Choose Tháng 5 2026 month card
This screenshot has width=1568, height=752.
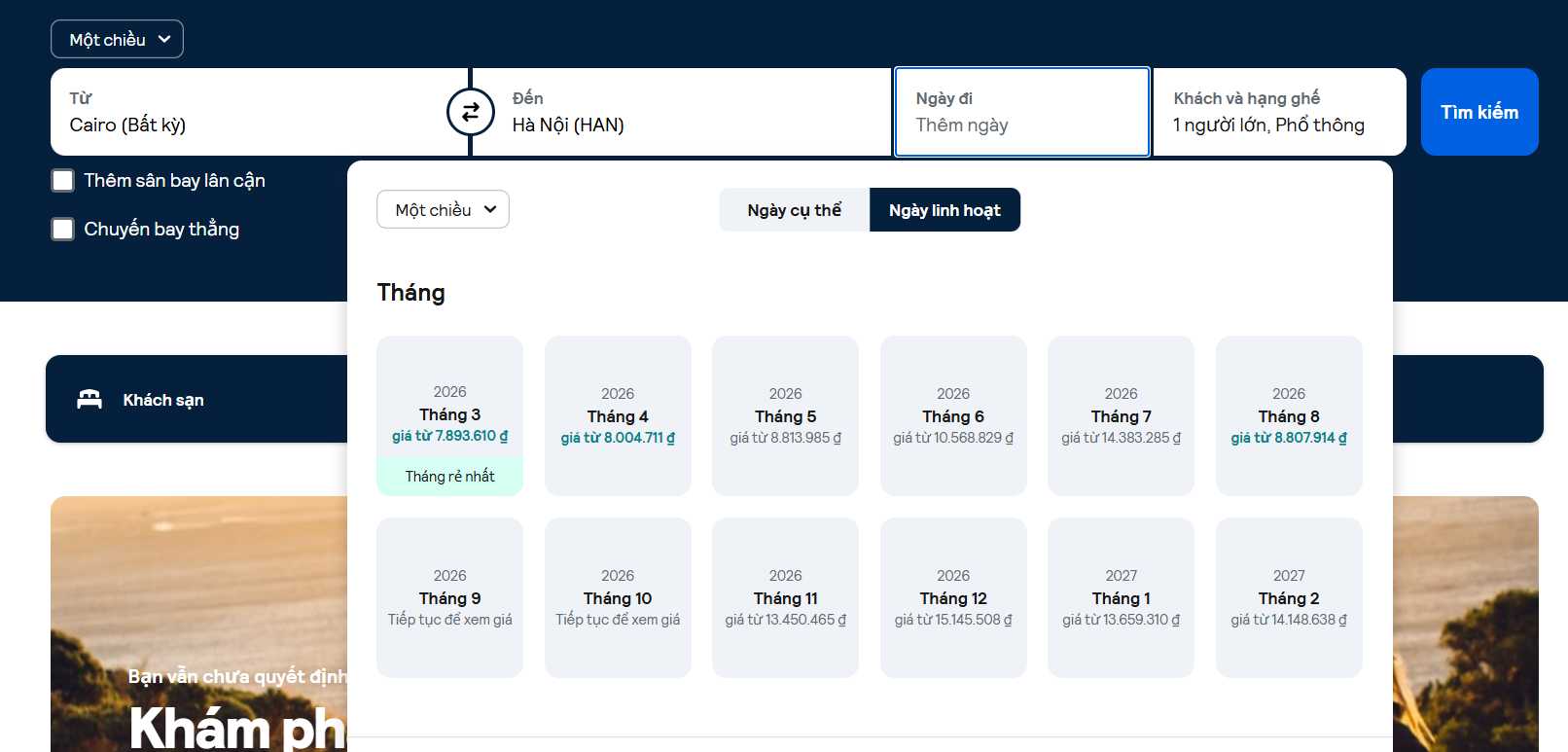pos(785,415)
